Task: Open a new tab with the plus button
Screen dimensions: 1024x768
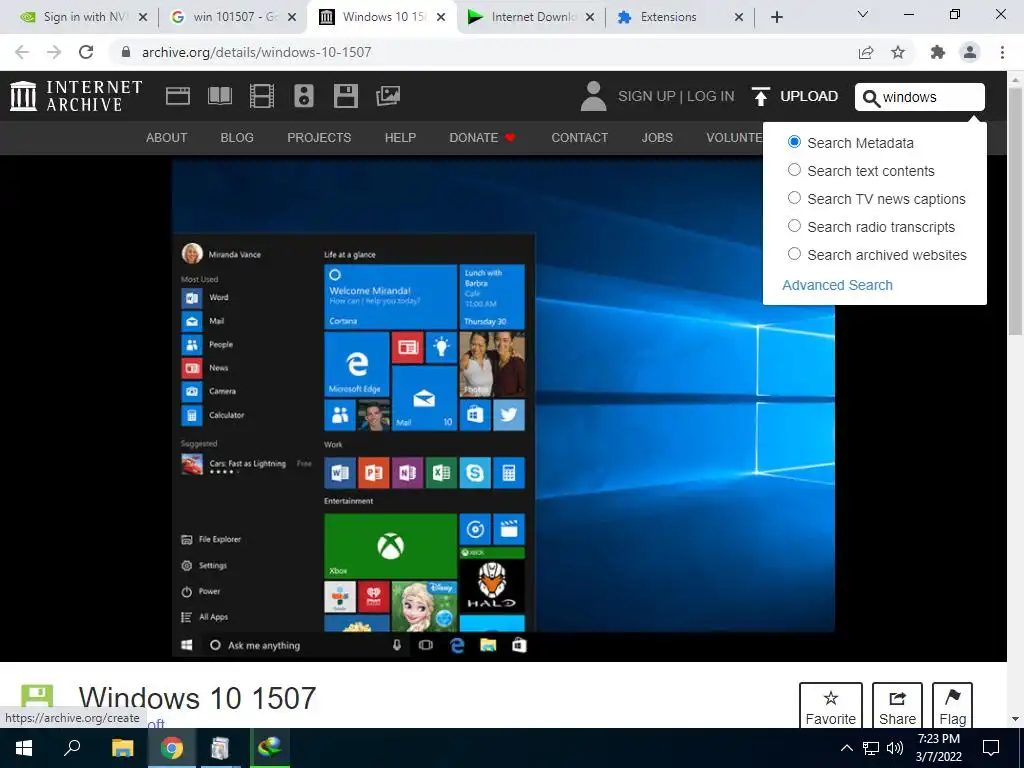Action: tap(776, 17)
